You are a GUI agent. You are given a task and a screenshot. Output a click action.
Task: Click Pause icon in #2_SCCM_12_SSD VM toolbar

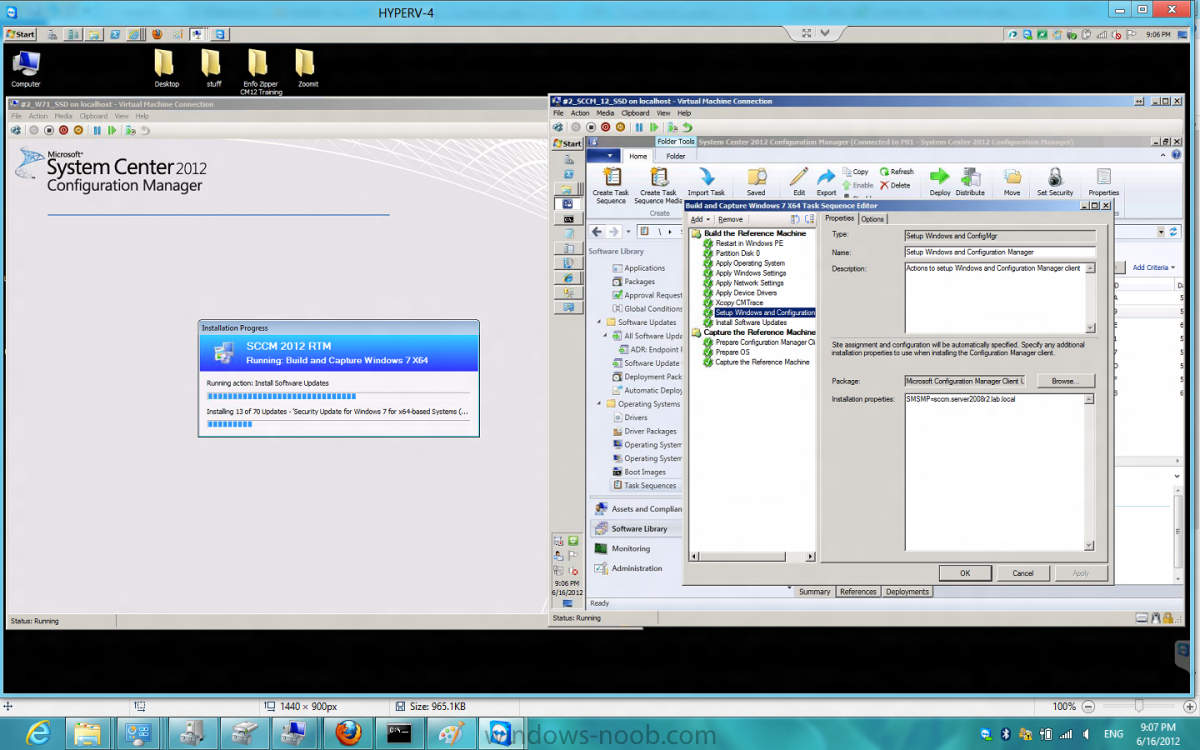pyautogui.click(x=639, y=127)
